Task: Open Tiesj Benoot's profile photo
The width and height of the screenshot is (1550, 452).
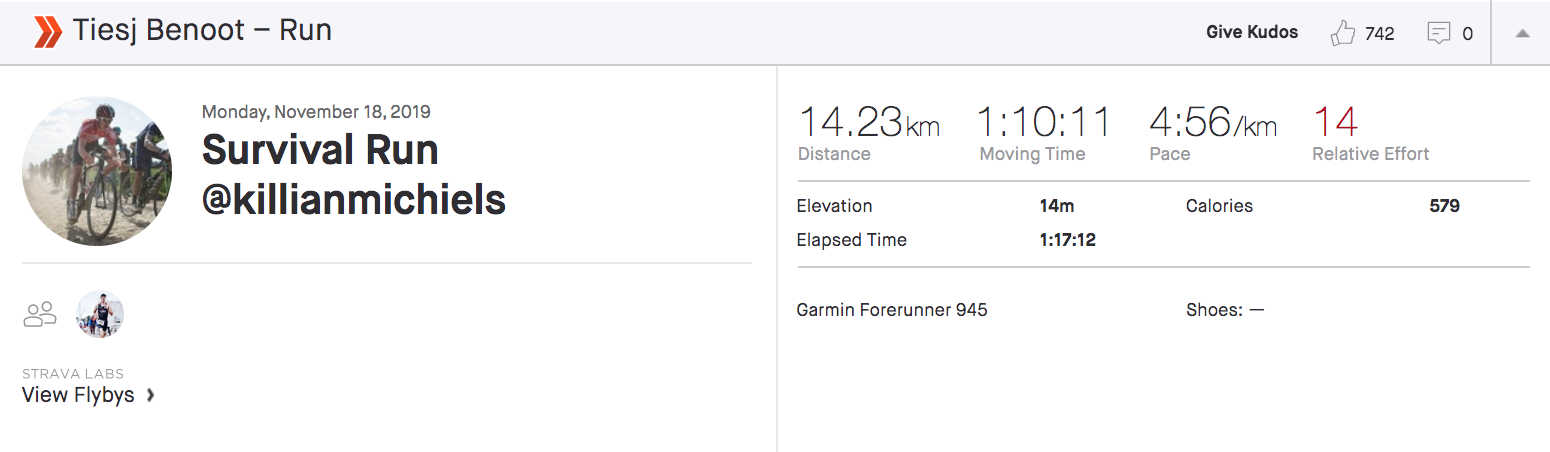Action: tap(97, 171)
